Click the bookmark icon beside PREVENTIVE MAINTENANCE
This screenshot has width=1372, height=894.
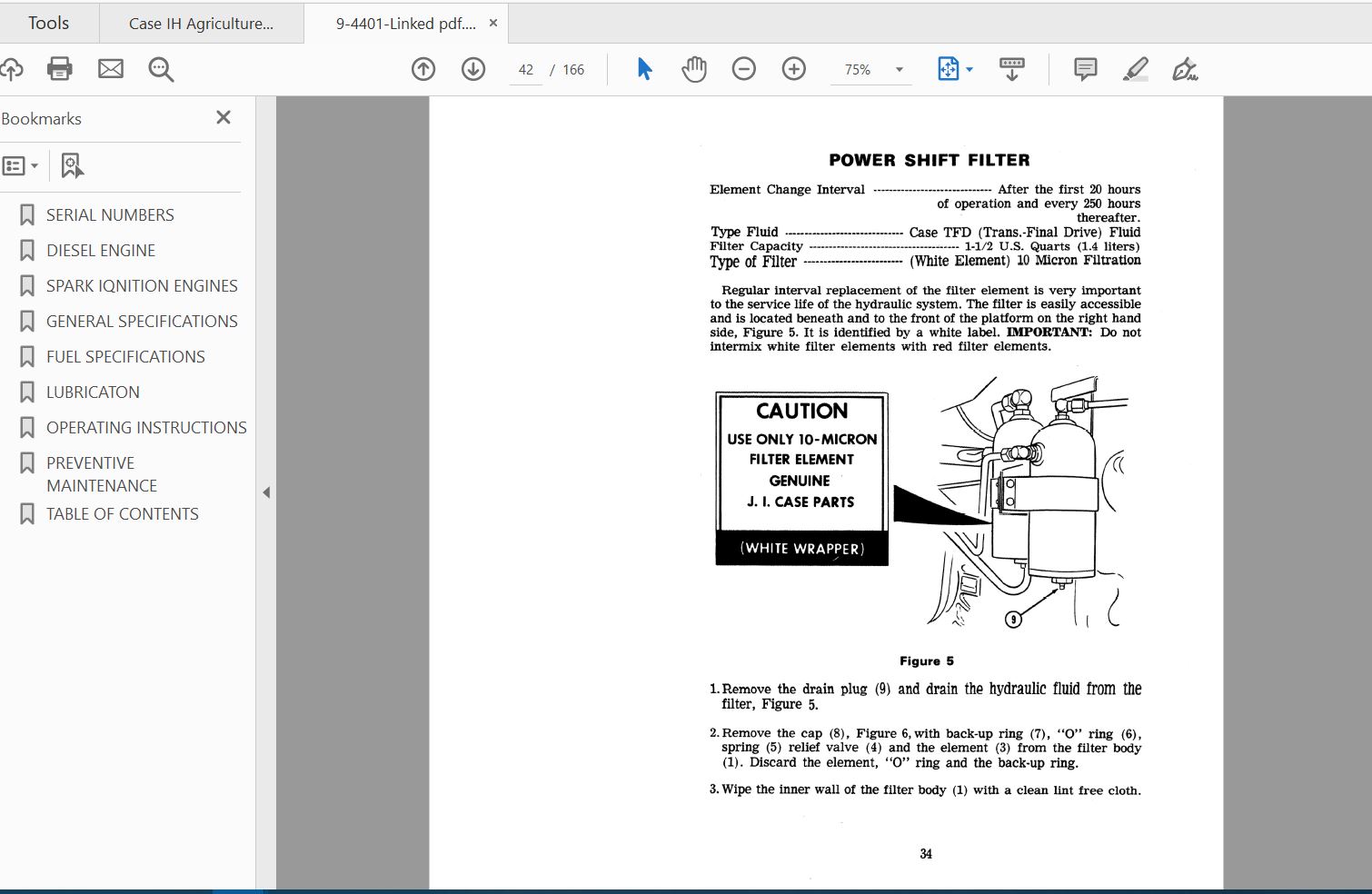point(27,463)
